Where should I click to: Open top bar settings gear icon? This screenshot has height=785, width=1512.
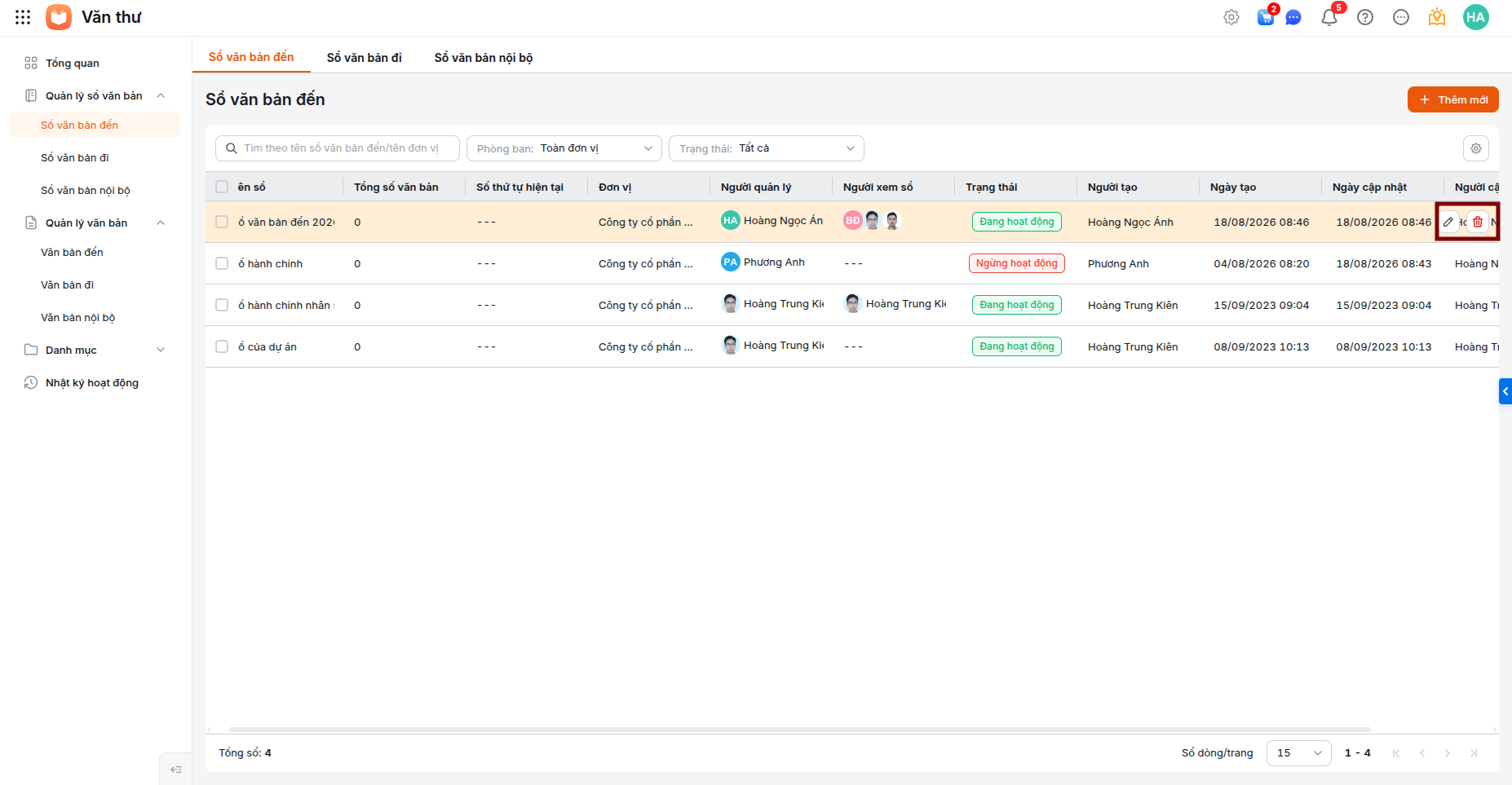coord(1231,17)
